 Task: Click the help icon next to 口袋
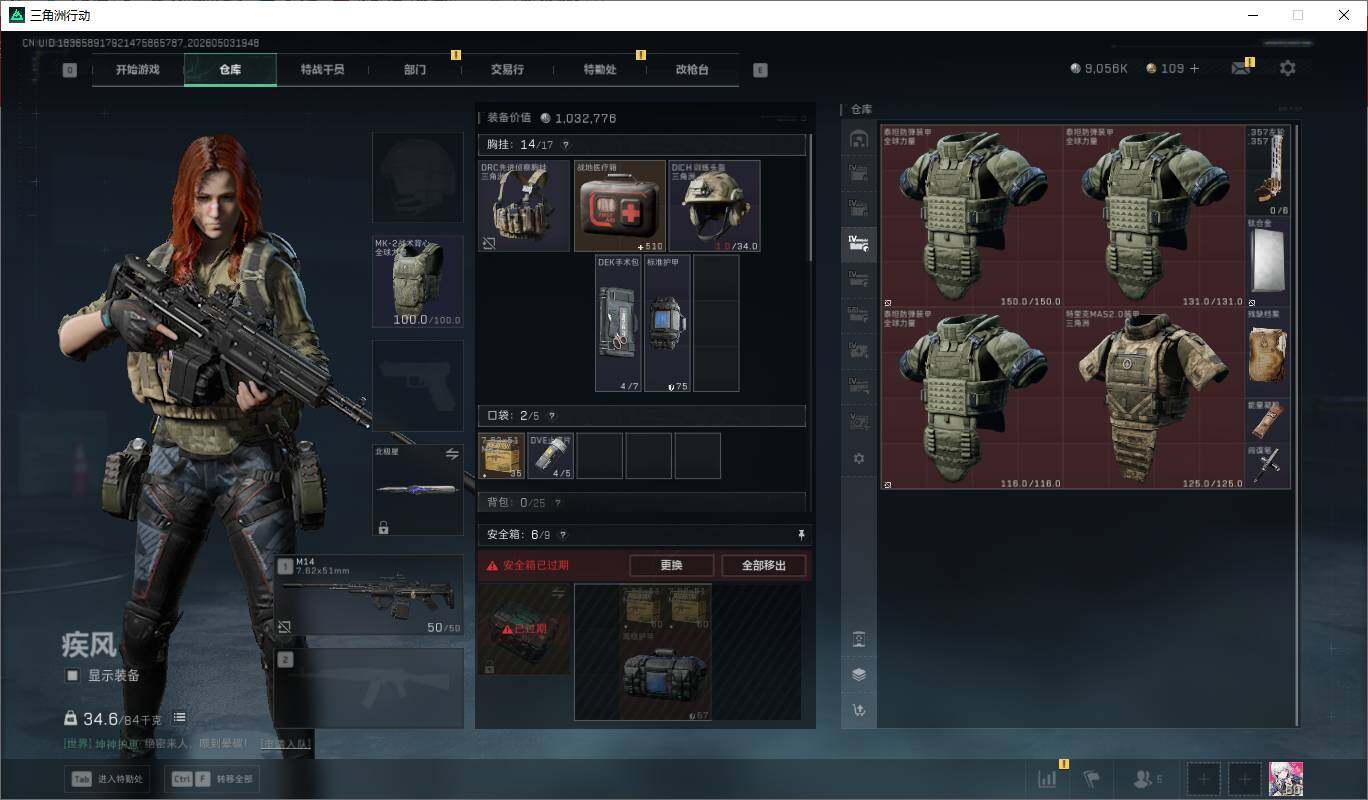pyautogui.click(x=551, y=416)
